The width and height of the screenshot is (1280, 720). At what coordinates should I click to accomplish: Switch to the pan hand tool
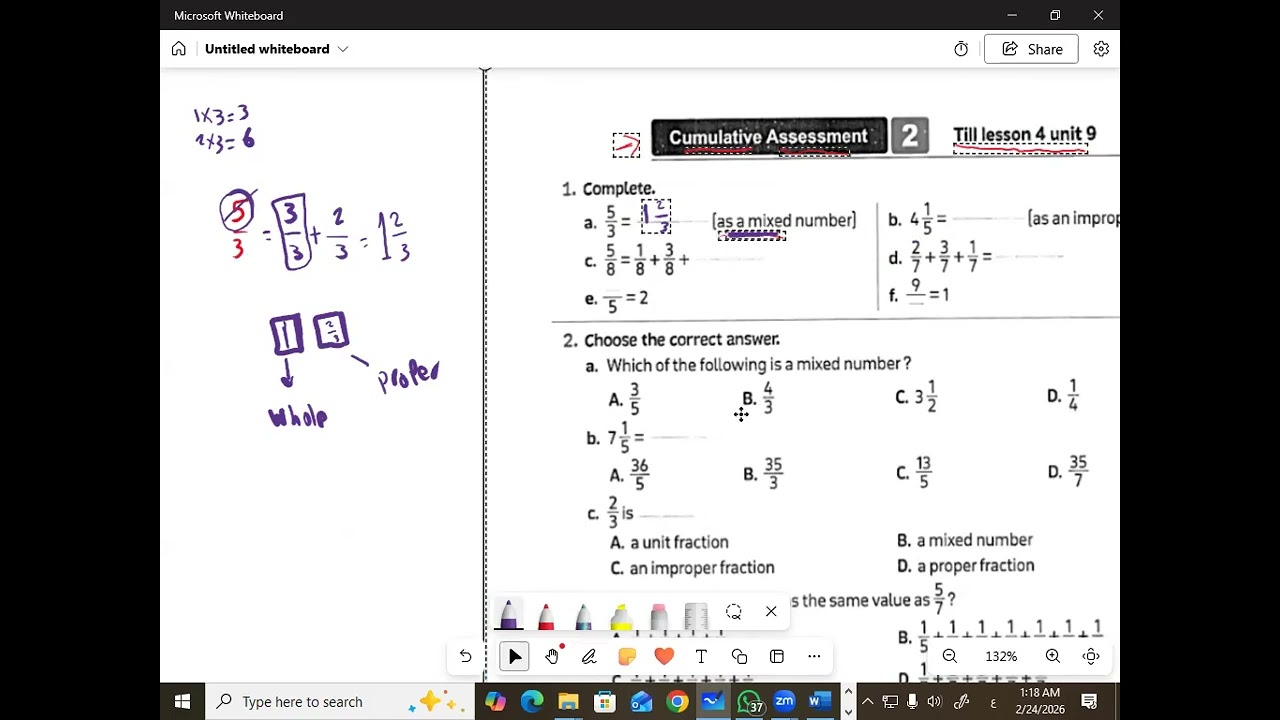(552, 656)
